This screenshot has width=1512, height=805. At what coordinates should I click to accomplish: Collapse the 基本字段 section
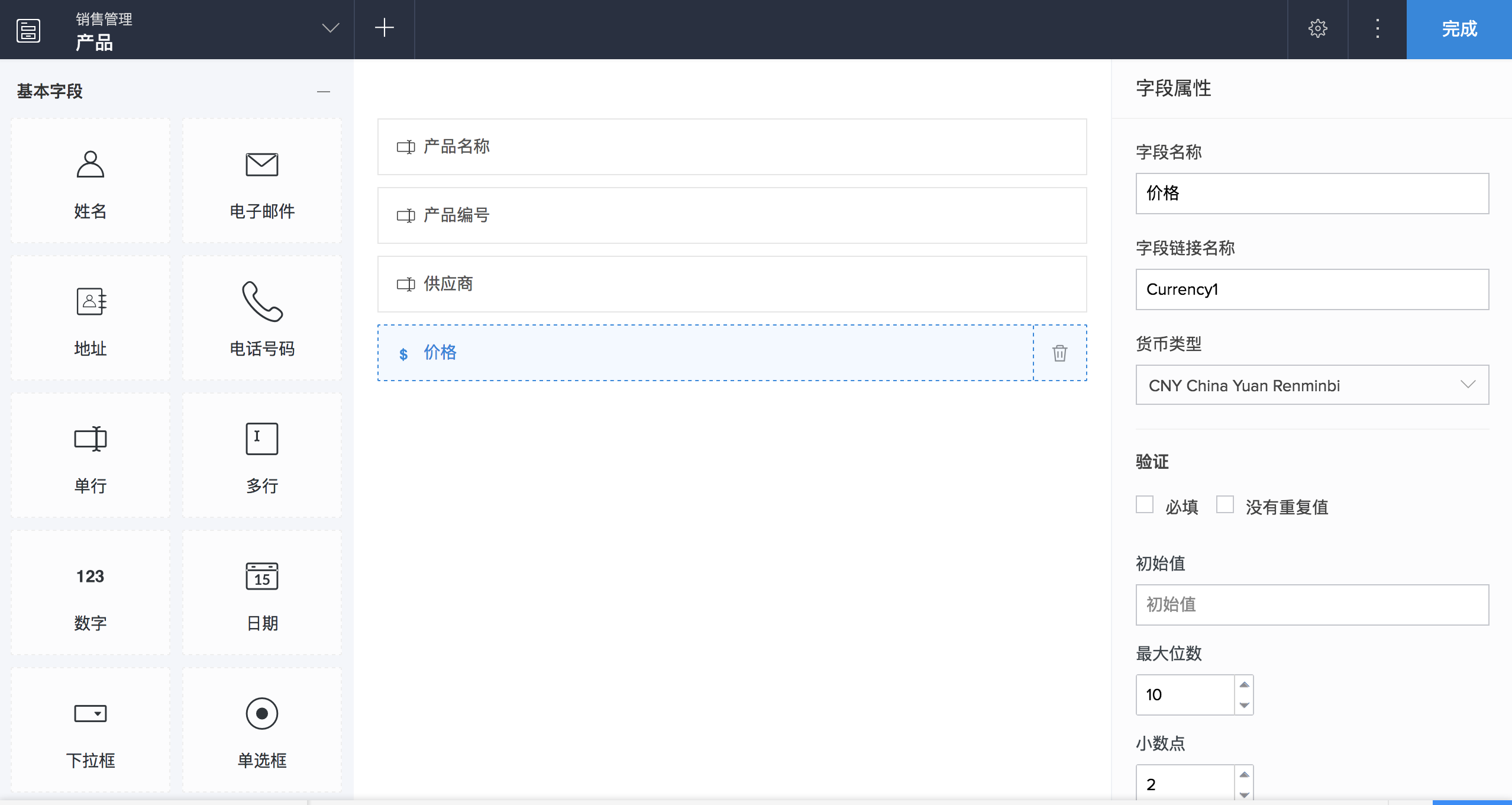tap(323, 92)
